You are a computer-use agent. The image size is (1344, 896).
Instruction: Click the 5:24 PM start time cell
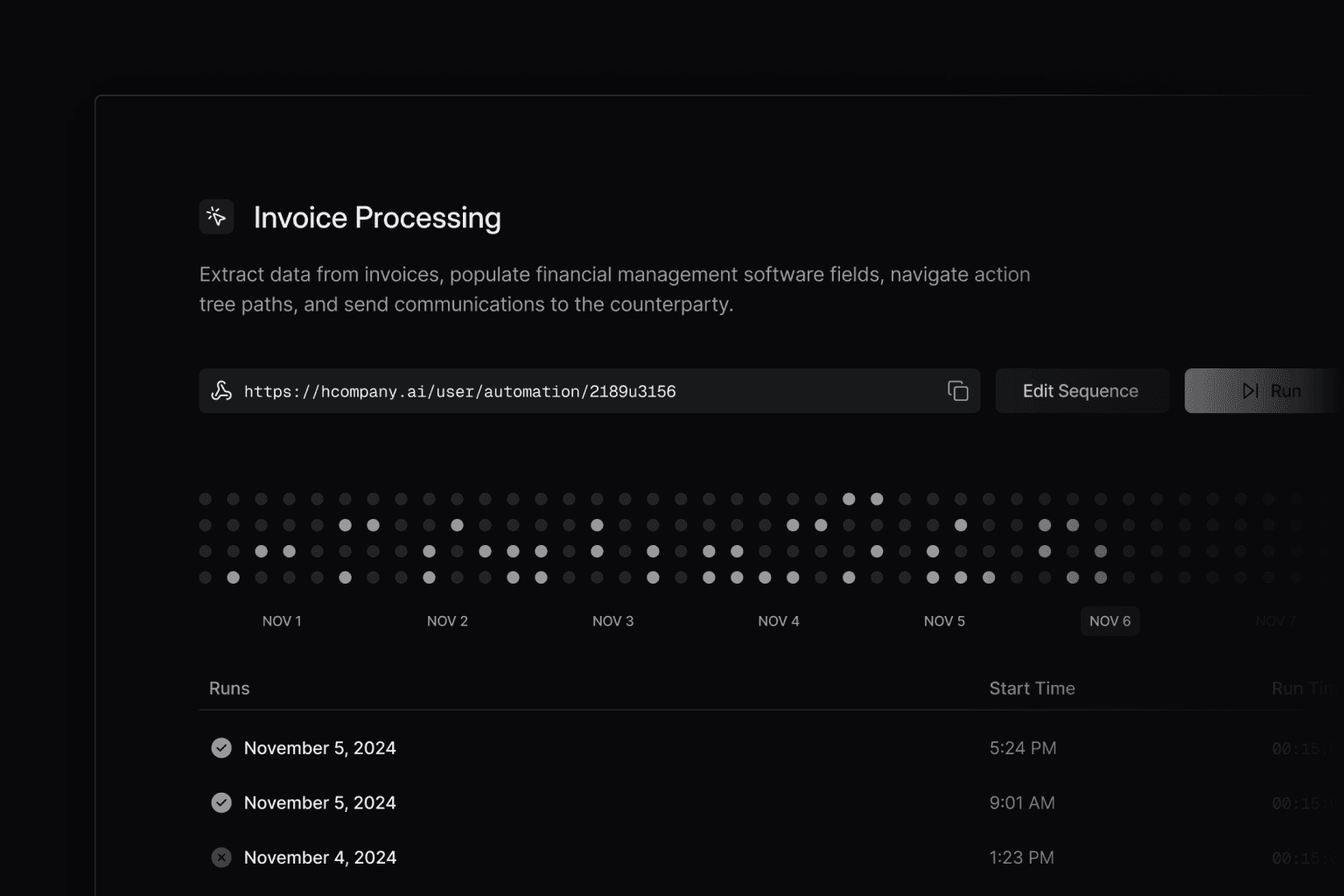1023,748
